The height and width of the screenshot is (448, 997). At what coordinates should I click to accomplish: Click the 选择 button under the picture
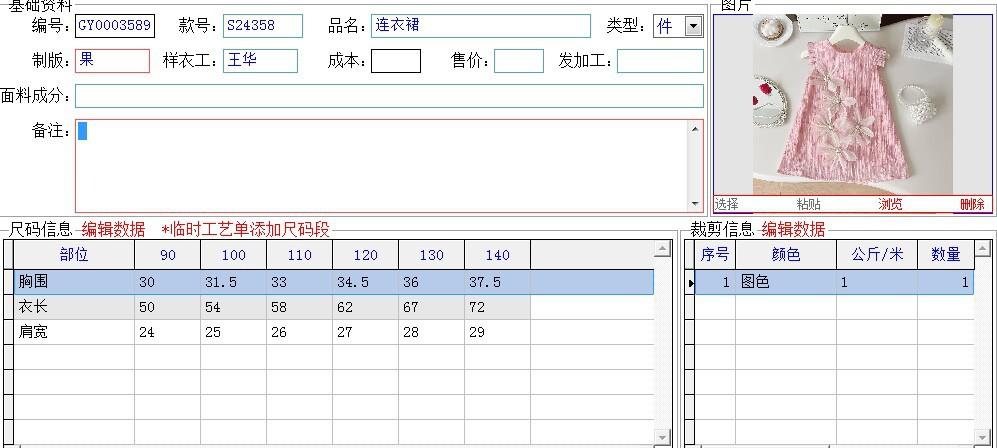[x=726, y=204]
